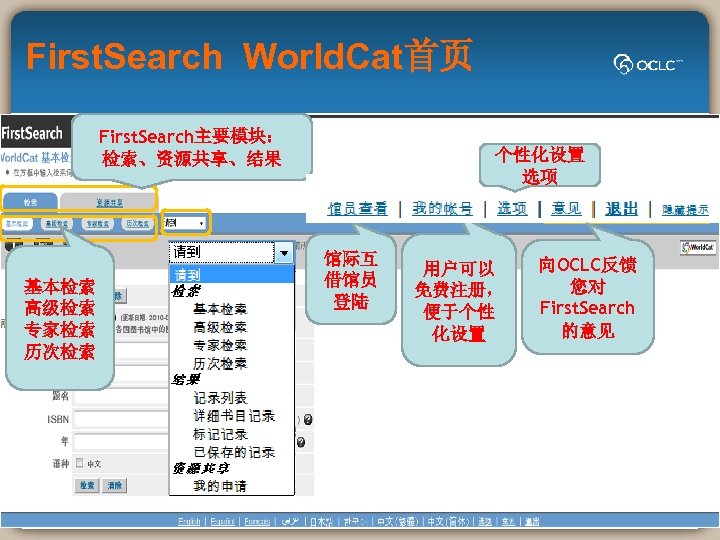Open the 意见 feedback link

point(566,209)
